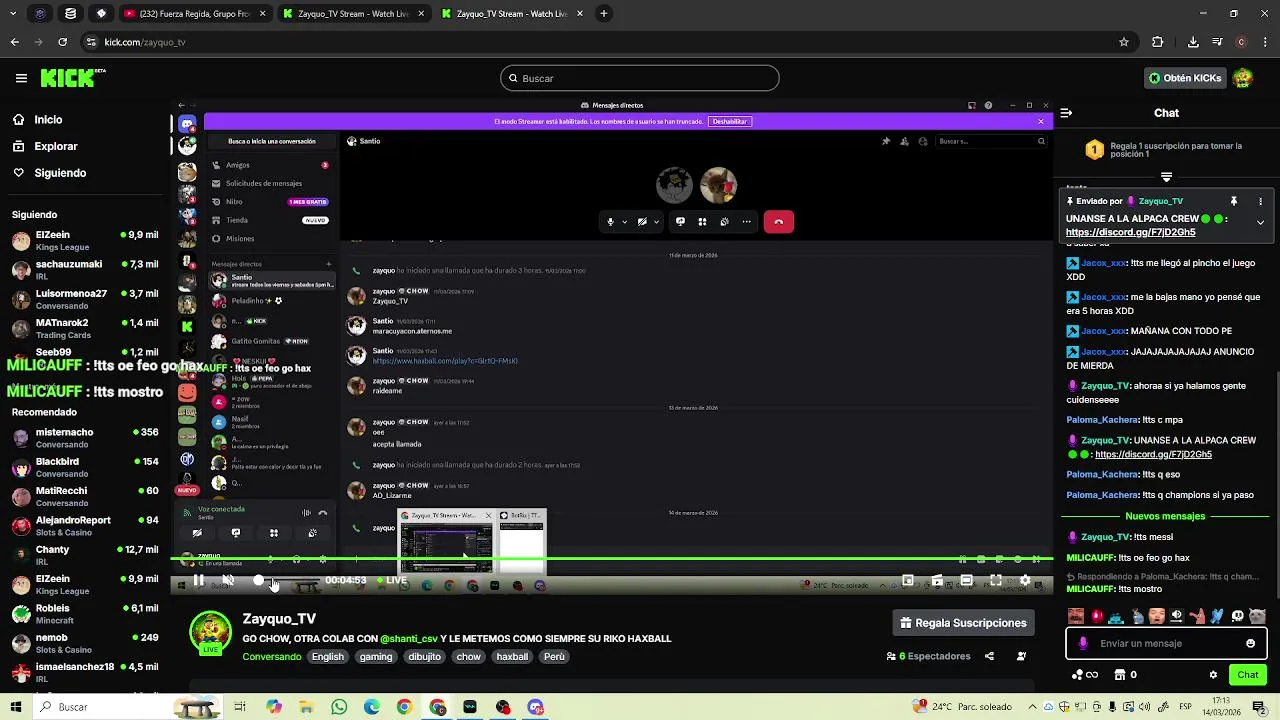Viewport: 1280px width, 720px height.
Task: Toggle fullscreen mode in video player
Action: pyautogui.click(x=996, y=580)
